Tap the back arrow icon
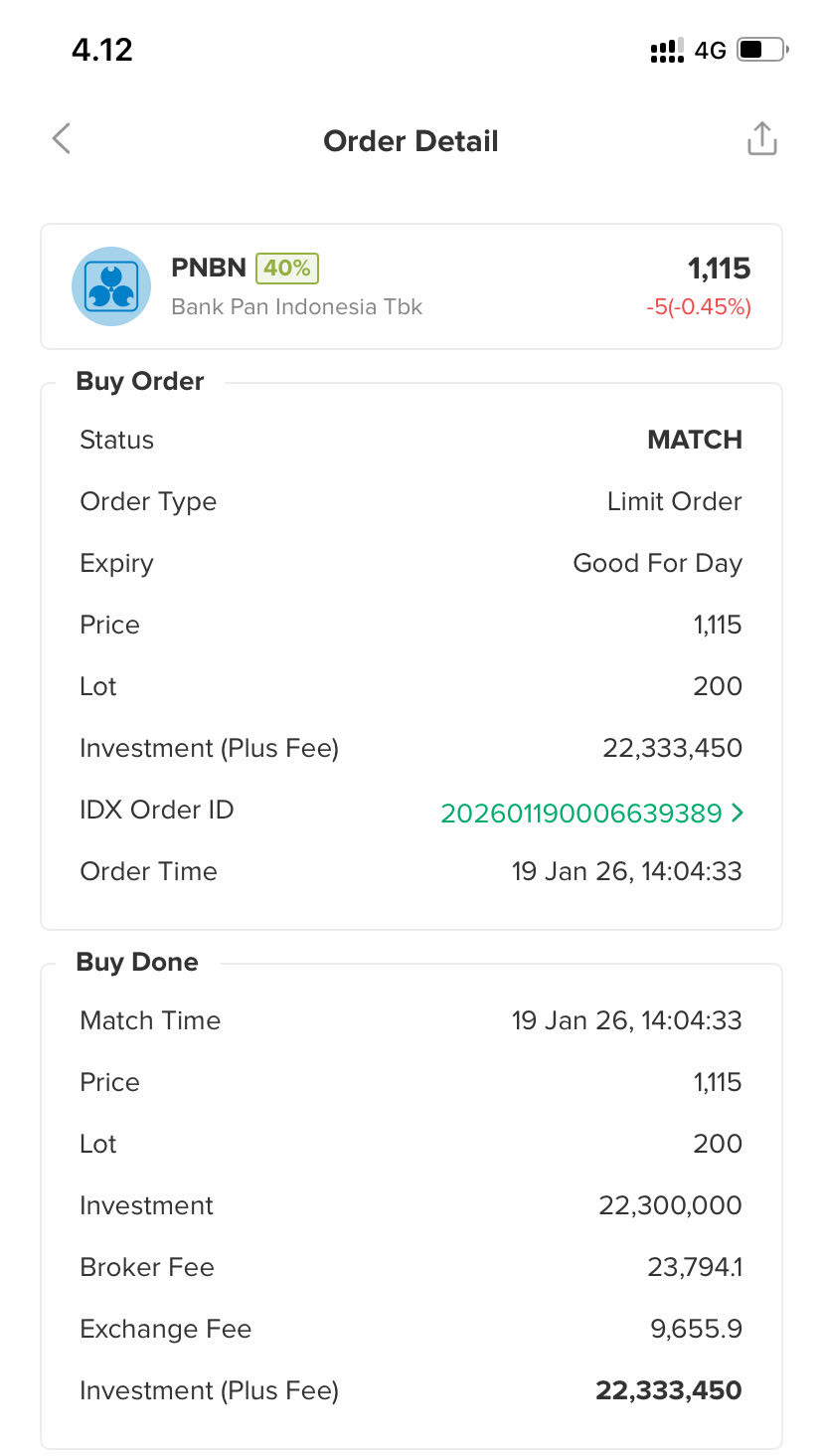823x1456 pixels. pyautogui.click(x=62, y=139)
